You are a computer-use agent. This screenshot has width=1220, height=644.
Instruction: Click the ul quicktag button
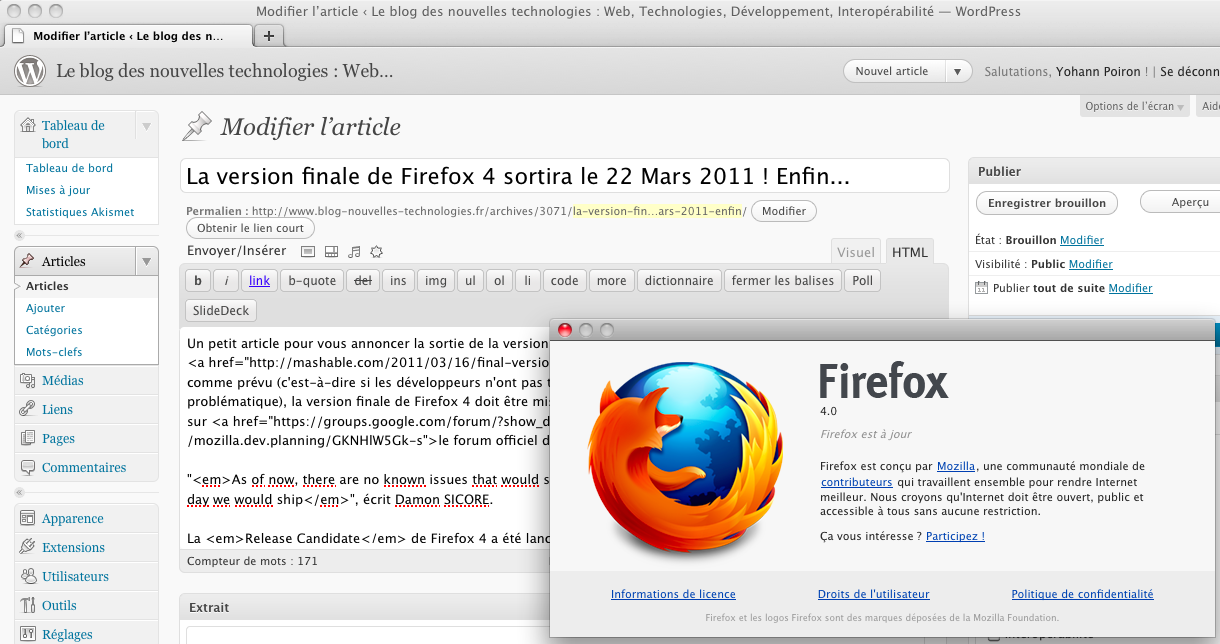470,281
